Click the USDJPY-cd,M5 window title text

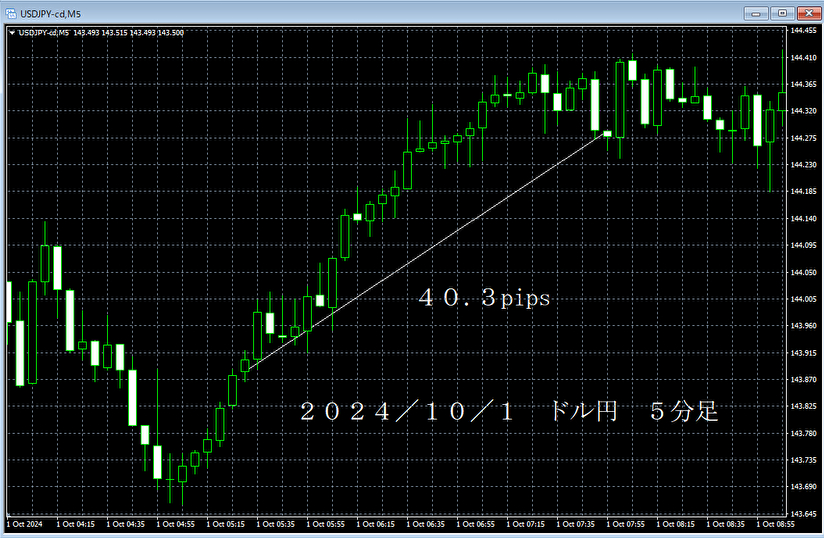(50, 14)
